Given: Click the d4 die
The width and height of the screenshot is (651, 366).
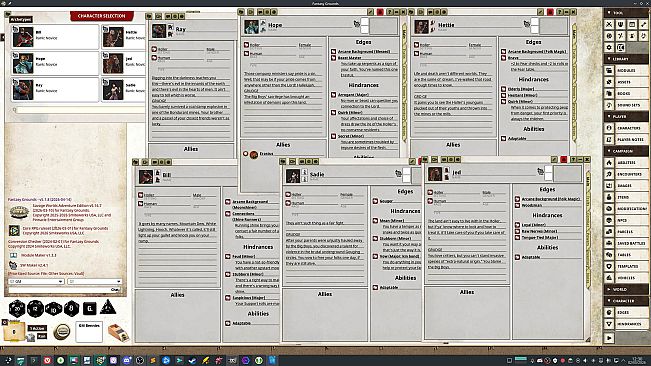Looking at the screenshot, I should tap(108, 307).
